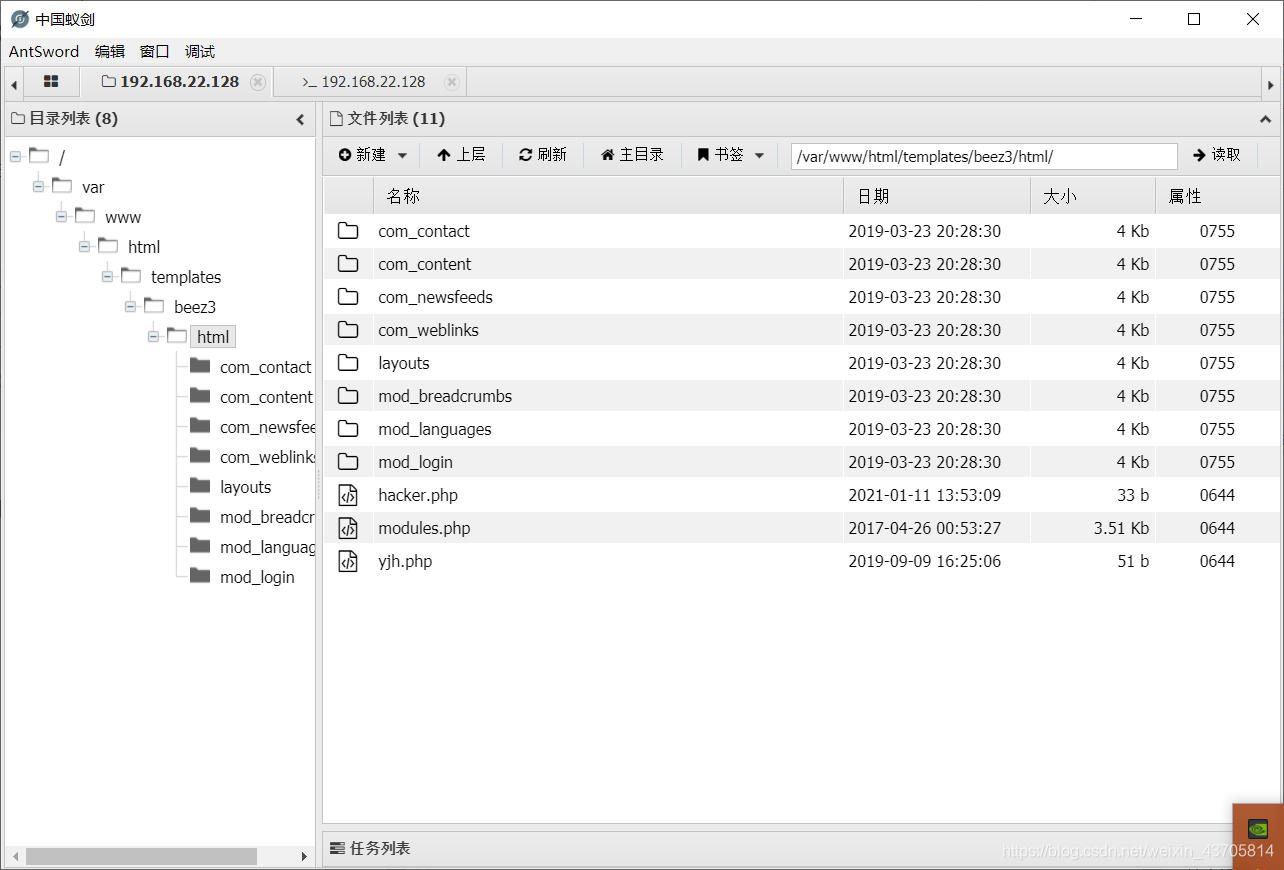Click the 3.51 Kb size cell
This screenshot has width=1284, height=870.
click(x=1121, y=528)
